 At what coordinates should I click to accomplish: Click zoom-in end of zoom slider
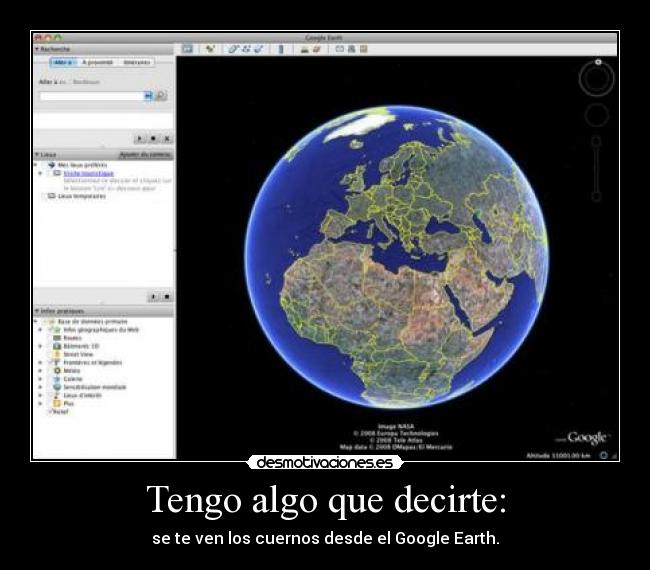click(596, 141)
